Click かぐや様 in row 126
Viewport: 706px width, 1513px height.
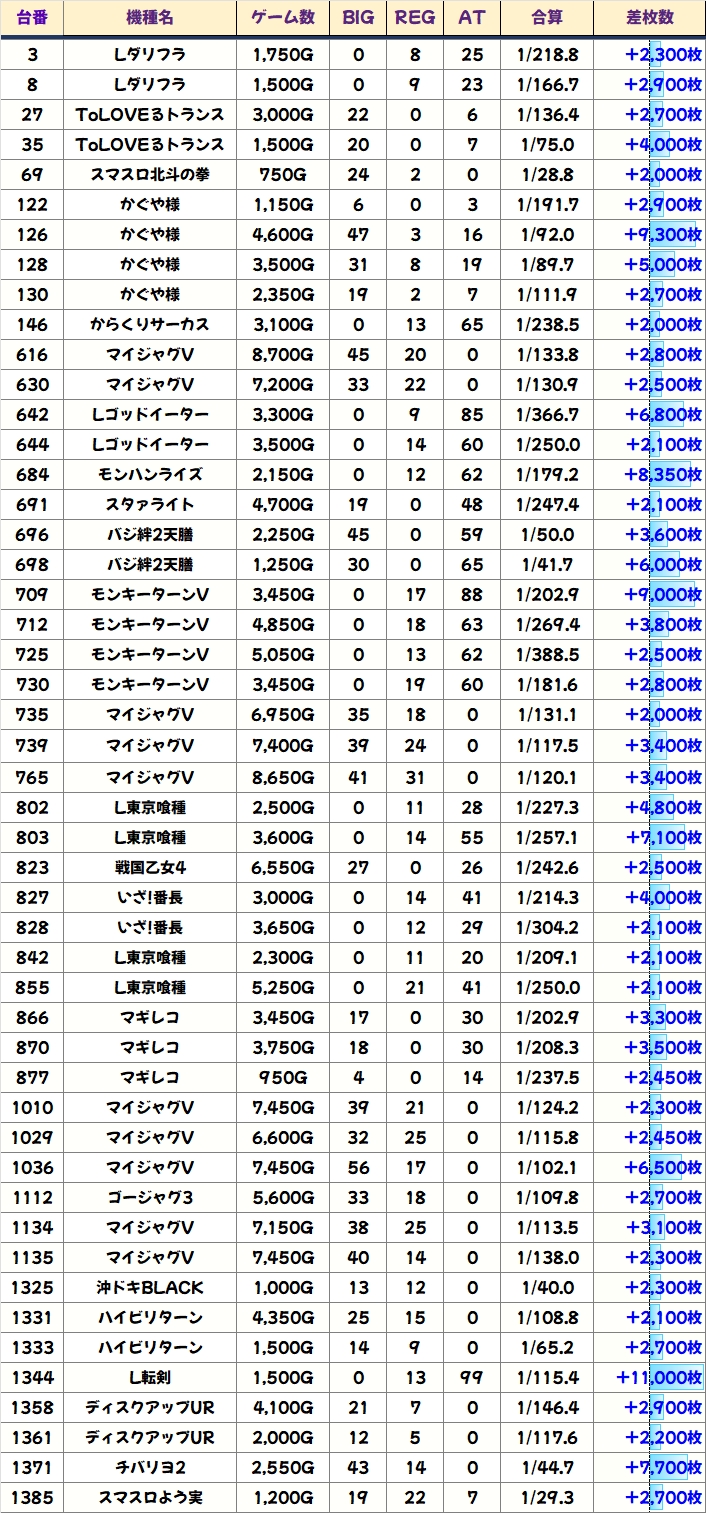150,235
